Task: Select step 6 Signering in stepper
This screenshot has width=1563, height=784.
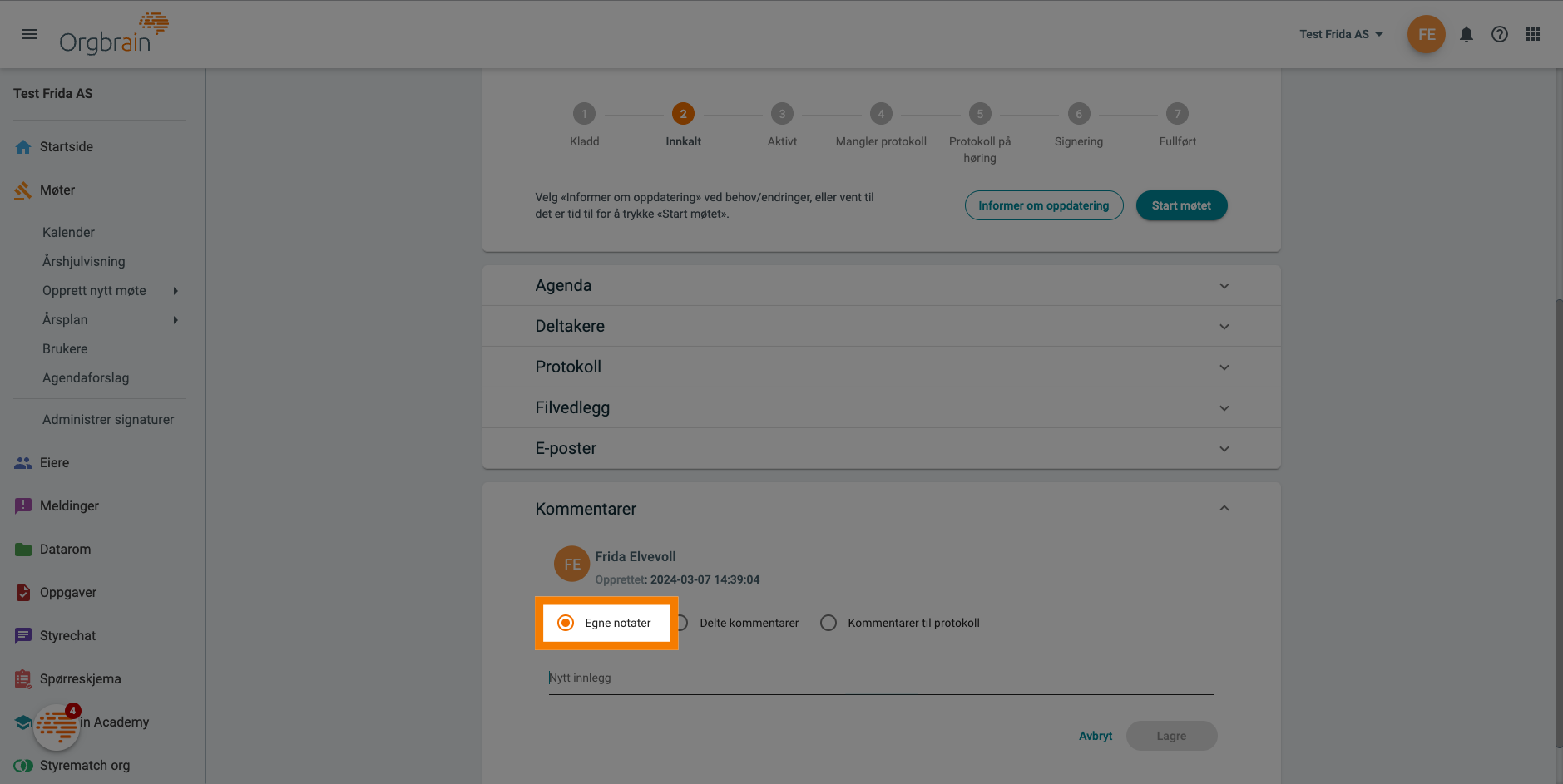Action: pos(1079,114)
